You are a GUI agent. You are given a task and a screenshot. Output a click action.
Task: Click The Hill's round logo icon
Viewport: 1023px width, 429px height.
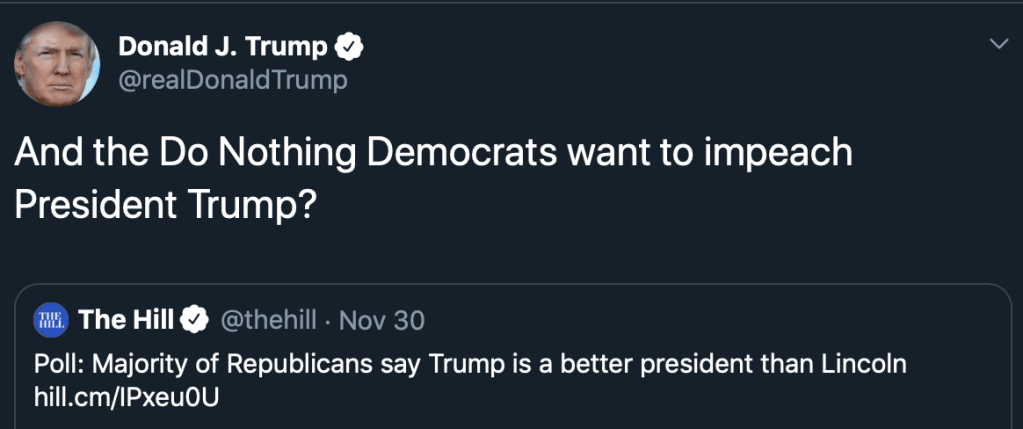(x=50, y=320)
